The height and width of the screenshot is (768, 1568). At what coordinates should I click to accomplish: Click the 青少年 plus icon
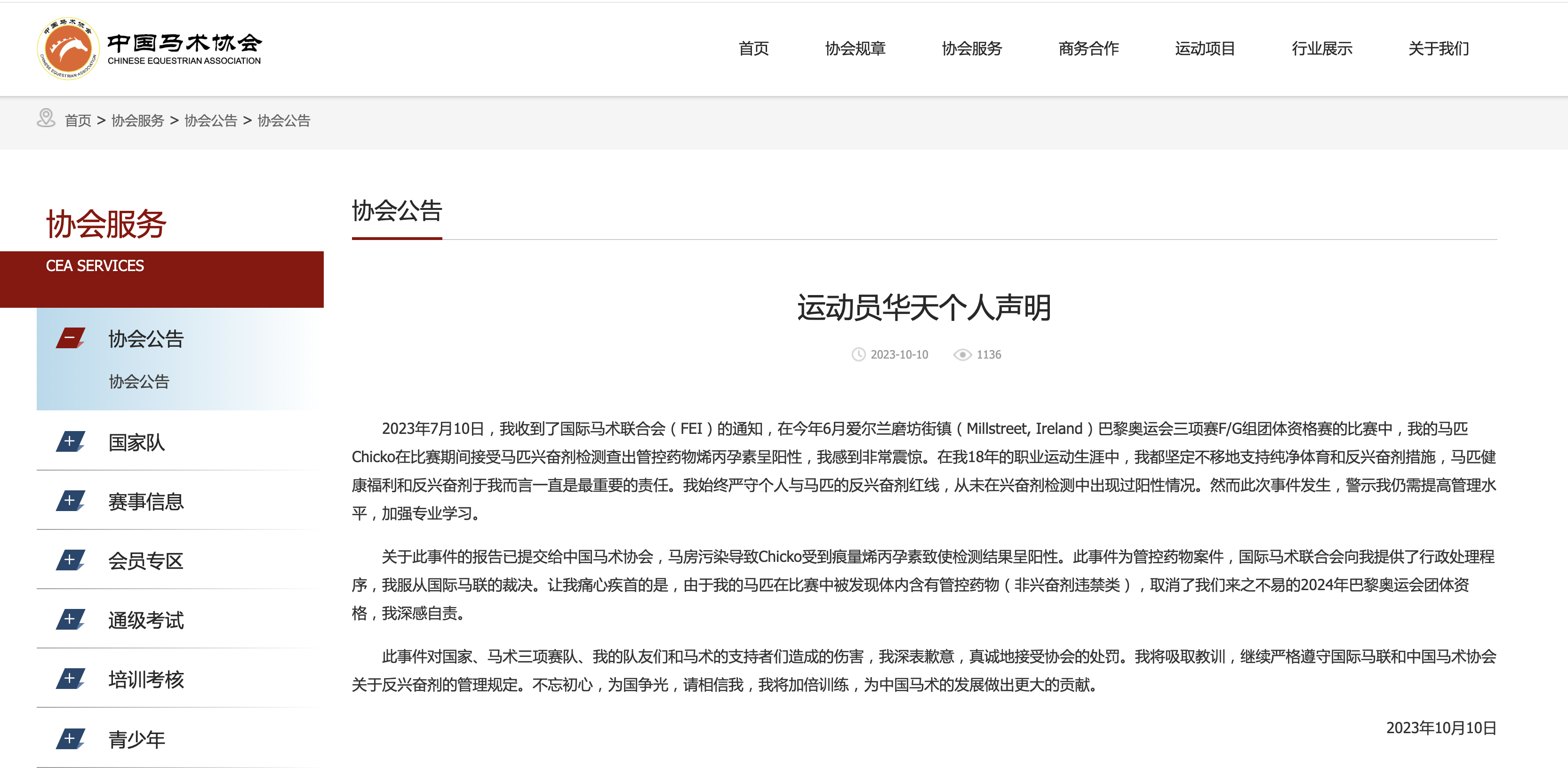point(70,739)
